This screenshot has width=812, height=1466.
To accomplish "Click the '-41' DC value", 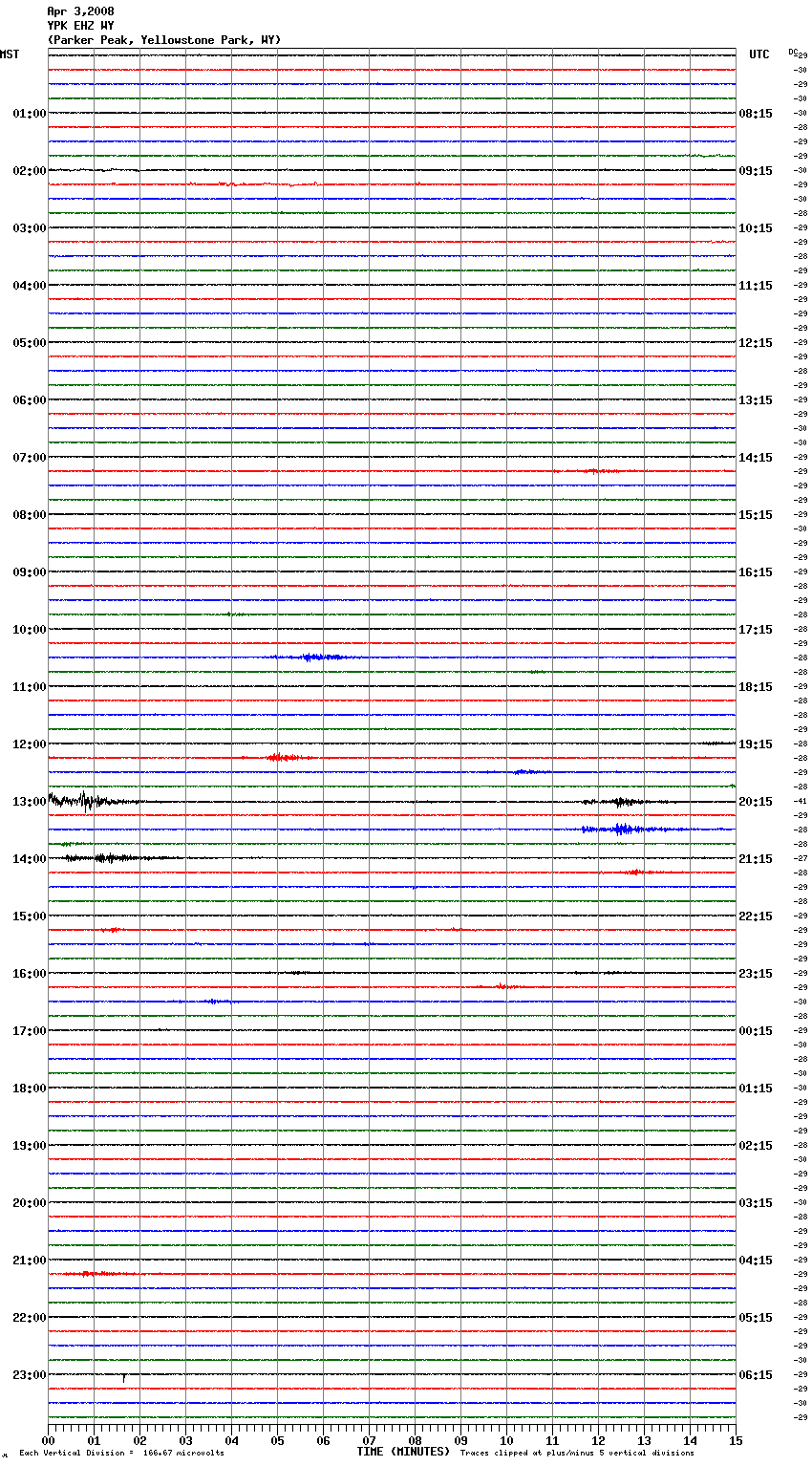I will click(801, 801).
